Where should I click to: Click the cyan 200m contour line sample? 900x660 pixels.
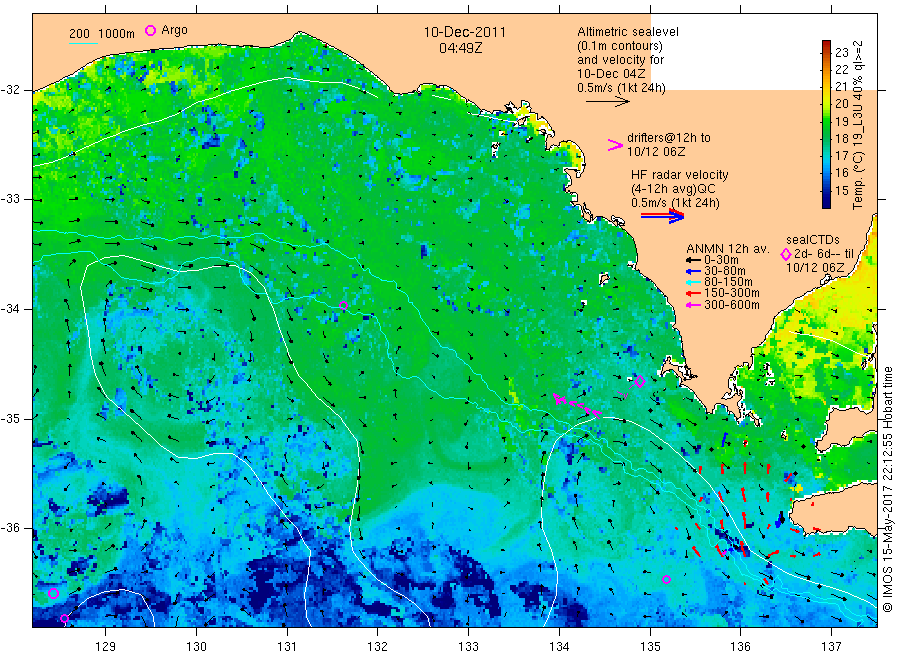coord(83,43)
